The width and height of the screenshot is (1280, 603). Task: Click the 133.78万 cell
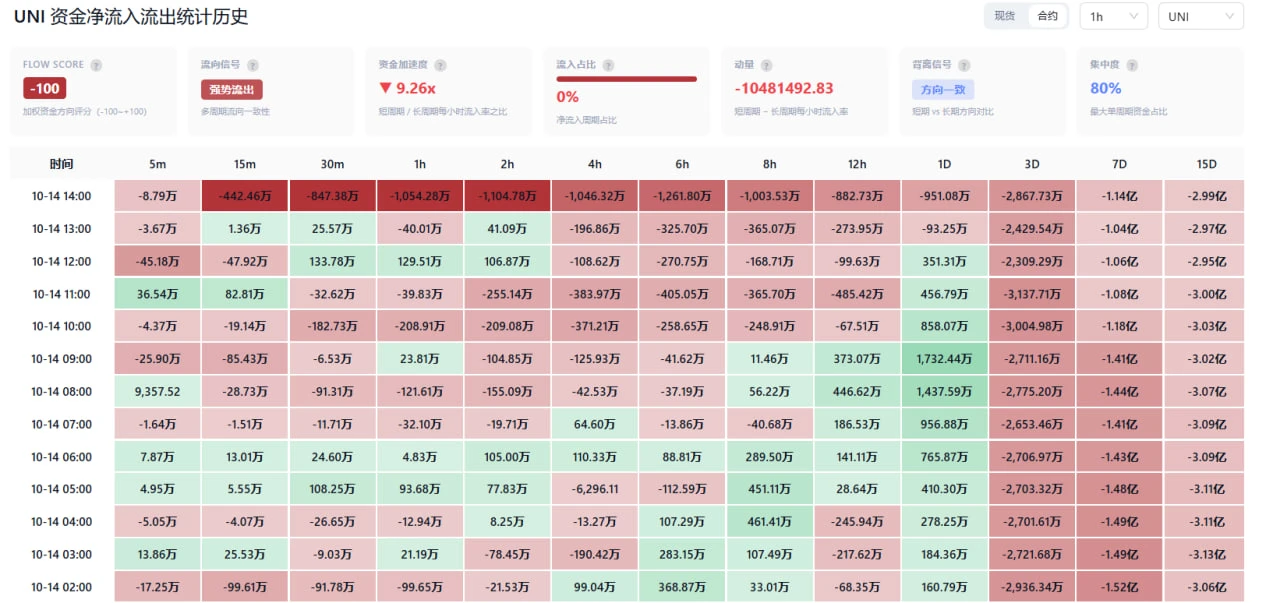tap(333, 261)
